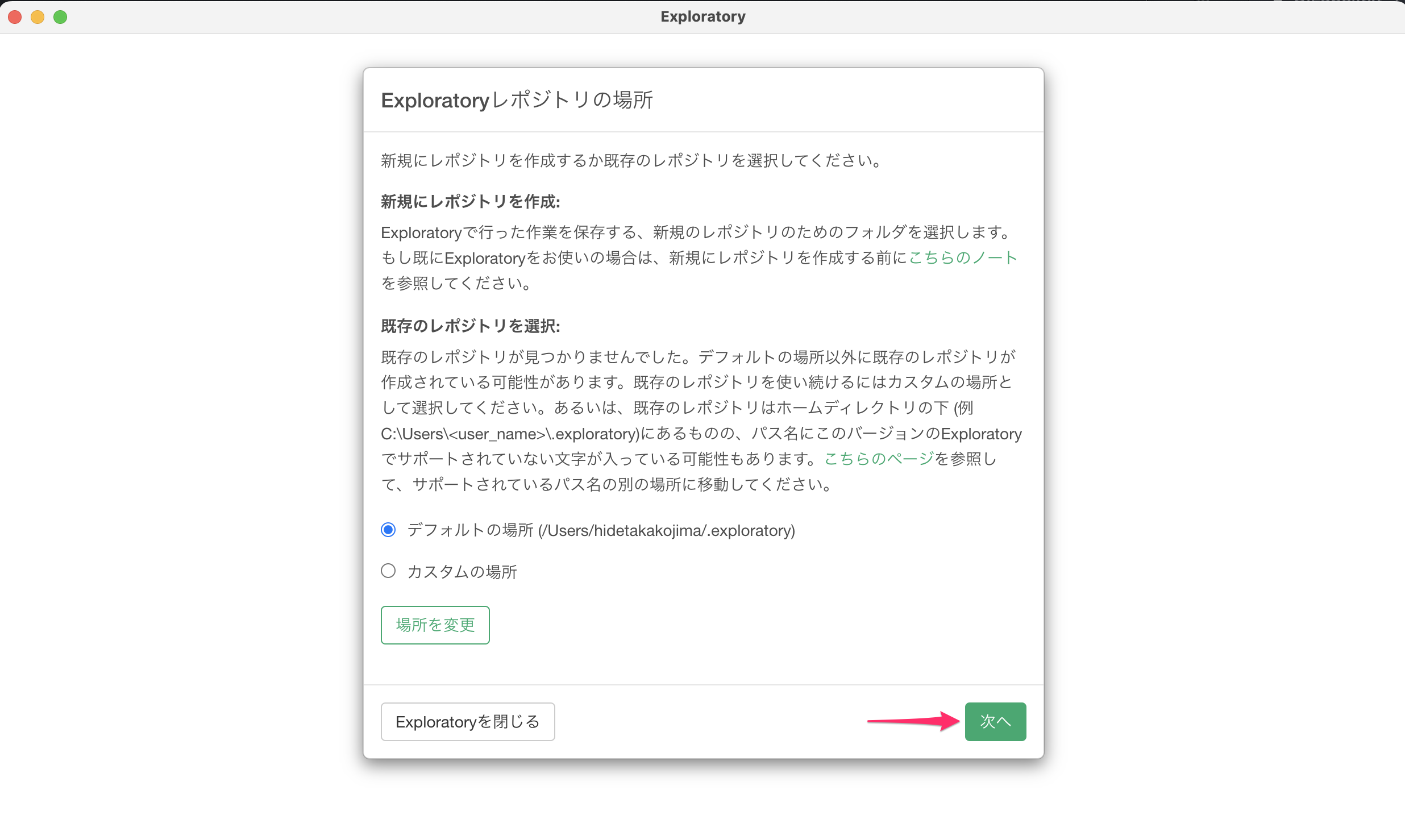Click the 場所を変更 button
The width and height of the screenshot is (1405, 840).
tap(435, 625)
